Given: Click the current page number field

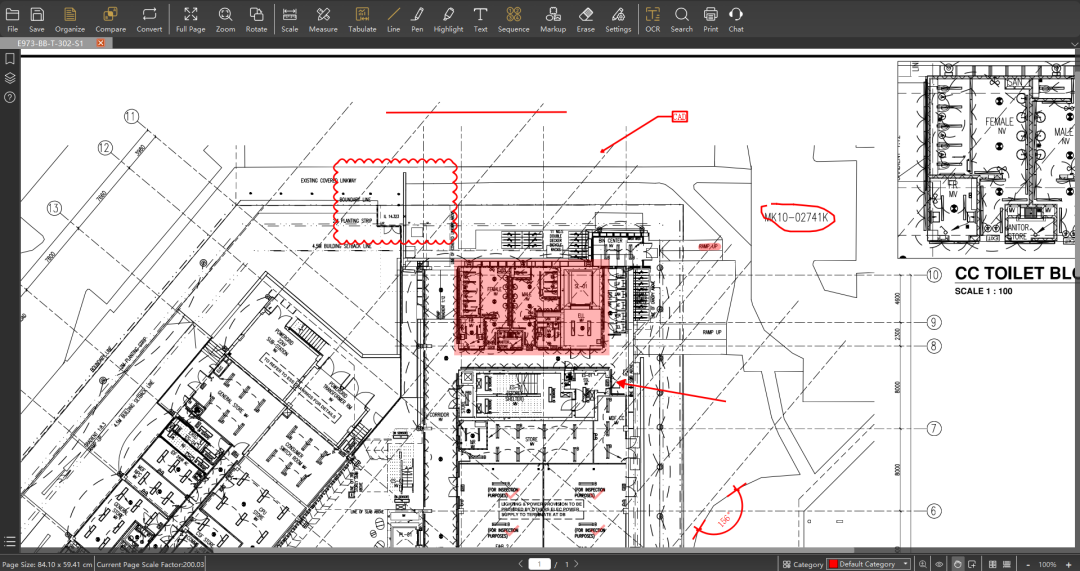Looking at the screenshot, I should pyautogui.click(x=539, y=564).
